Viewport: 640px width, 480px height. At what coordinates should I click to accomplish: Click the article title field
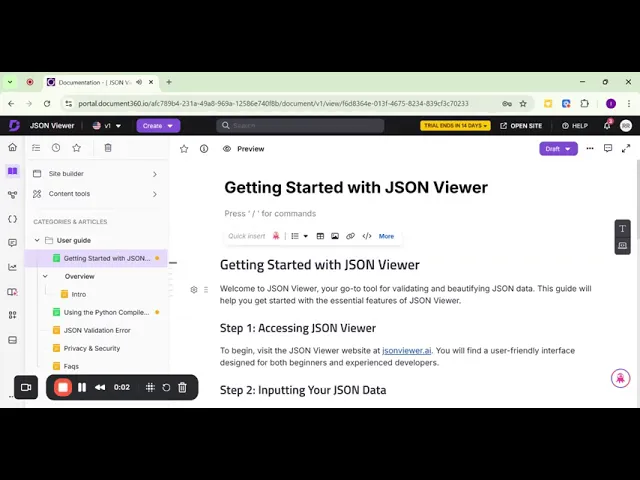point(356,187)
